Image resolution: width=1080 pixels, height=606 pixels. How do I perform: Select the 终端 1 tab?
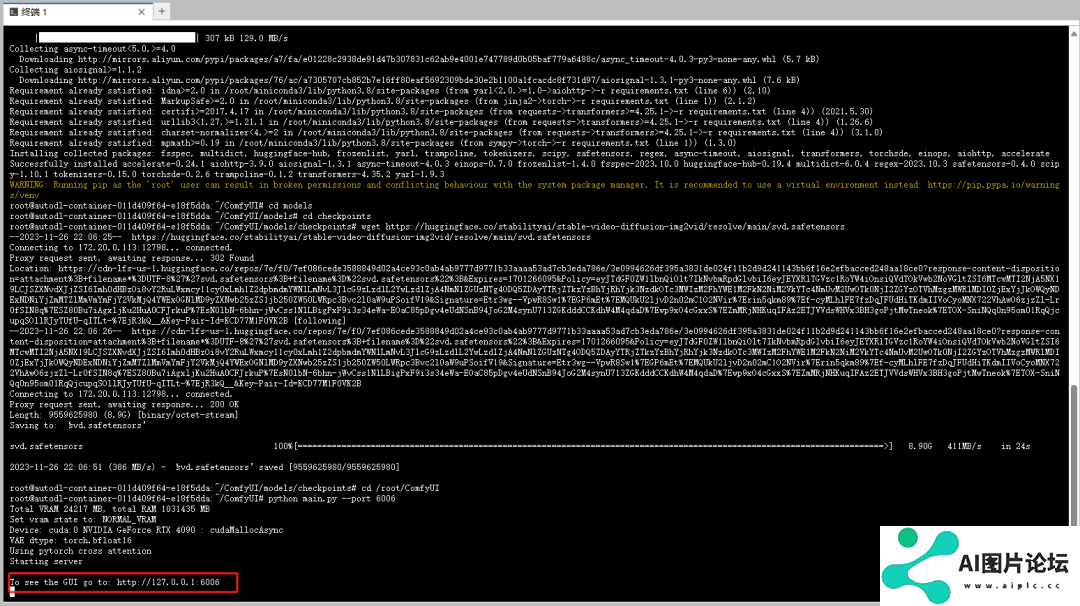click(x=76, y=12)
